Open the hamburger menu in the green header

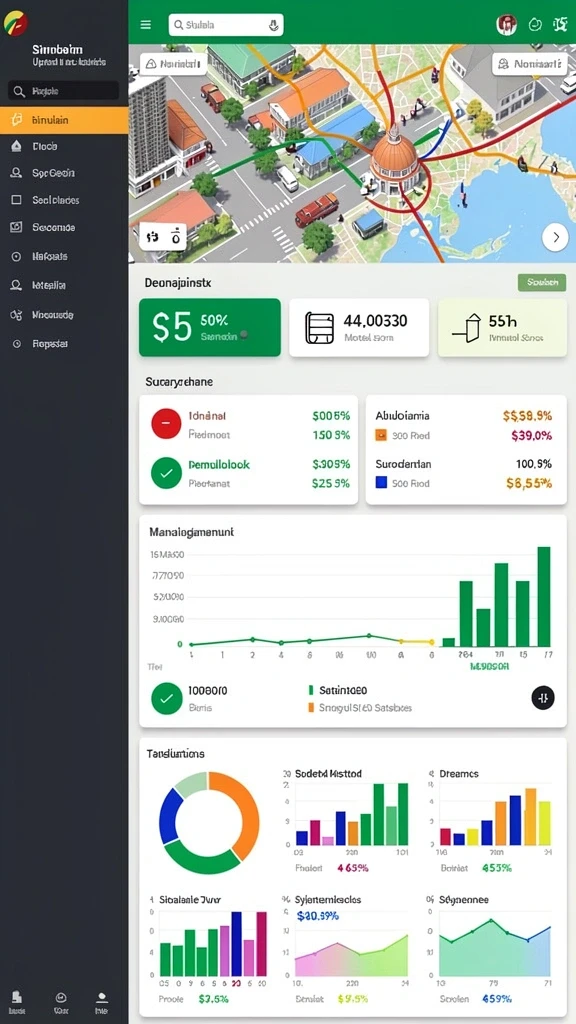coord(146,25)
